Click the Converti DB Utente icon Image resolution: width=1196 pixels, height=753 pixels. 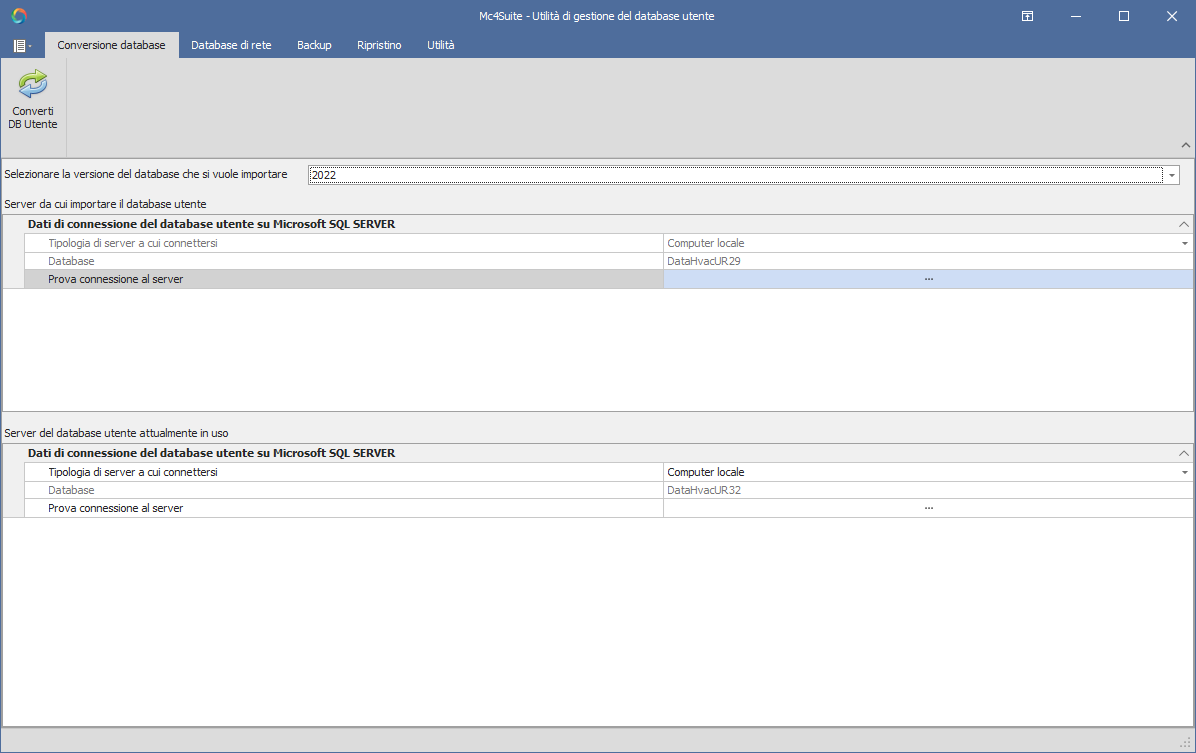click(x=33, y=85)
